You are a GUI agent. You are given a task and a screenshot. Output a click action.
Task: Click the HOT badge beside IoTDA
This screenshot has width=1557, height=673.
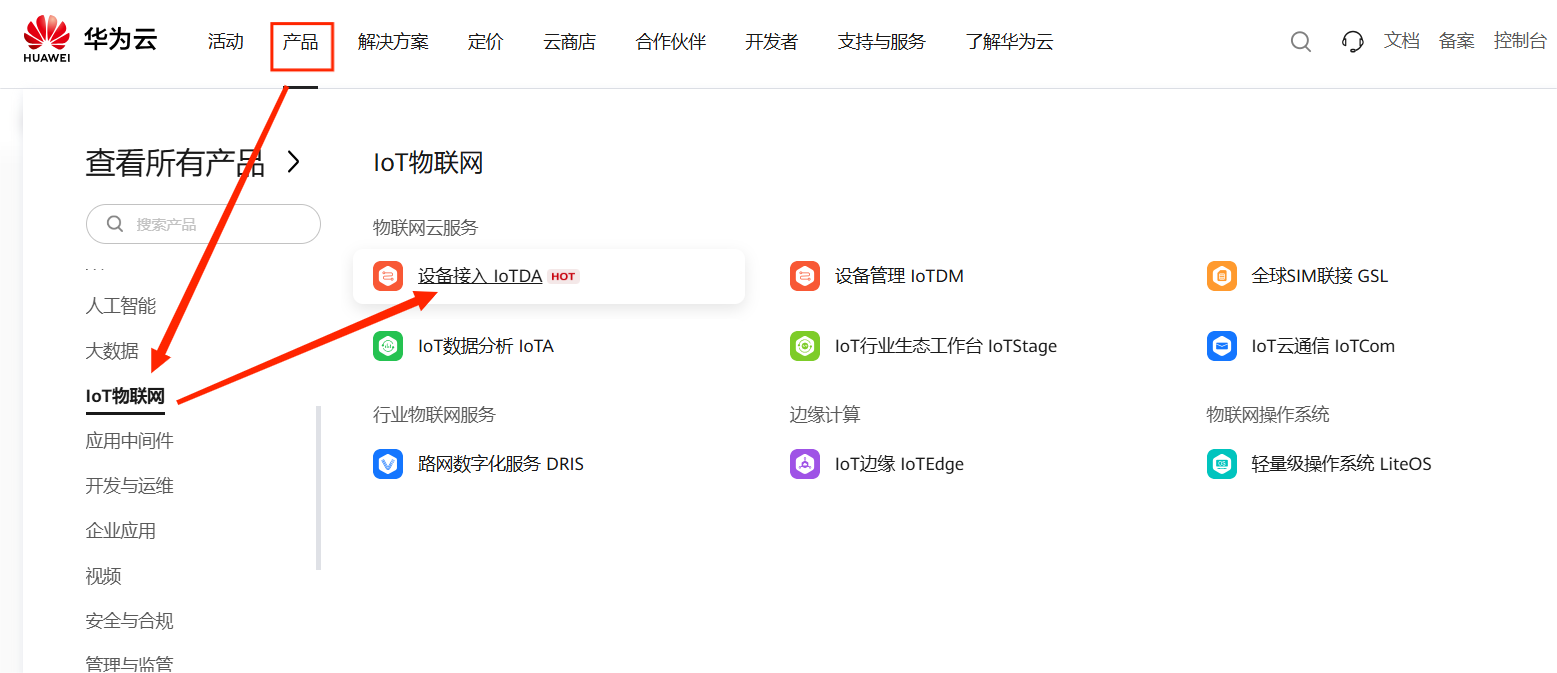[x=563, y=276]
